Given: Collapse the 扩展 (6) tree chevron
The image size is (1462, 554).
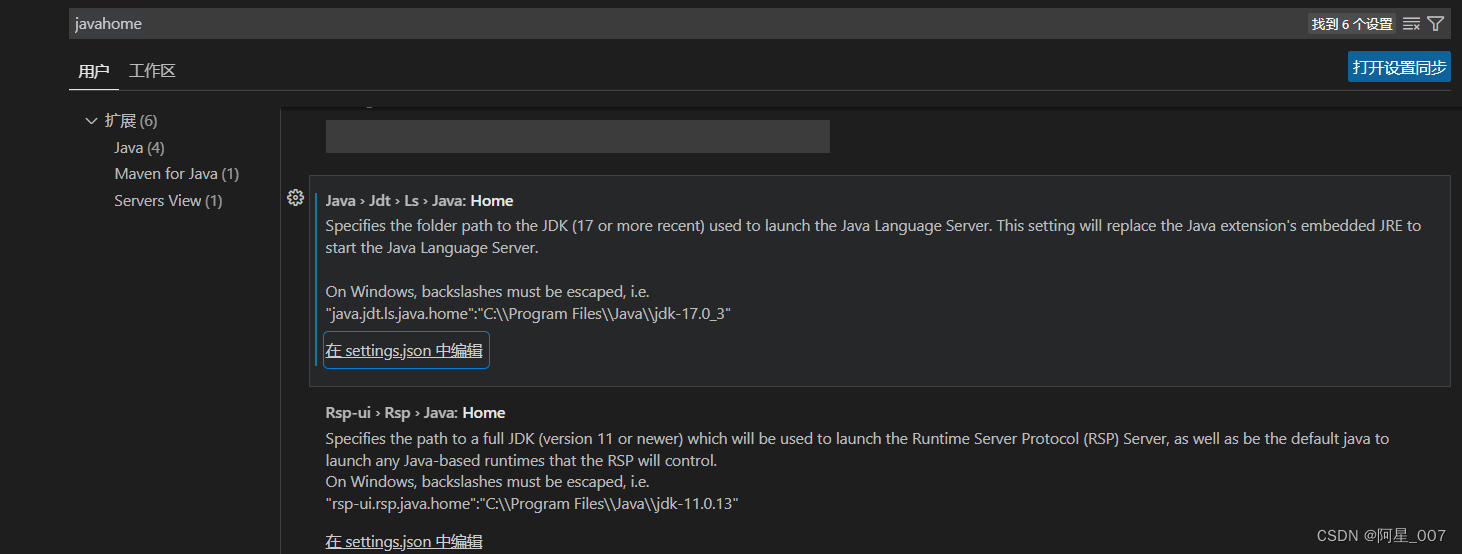Looking at the screenshot, I should (92, 121).
